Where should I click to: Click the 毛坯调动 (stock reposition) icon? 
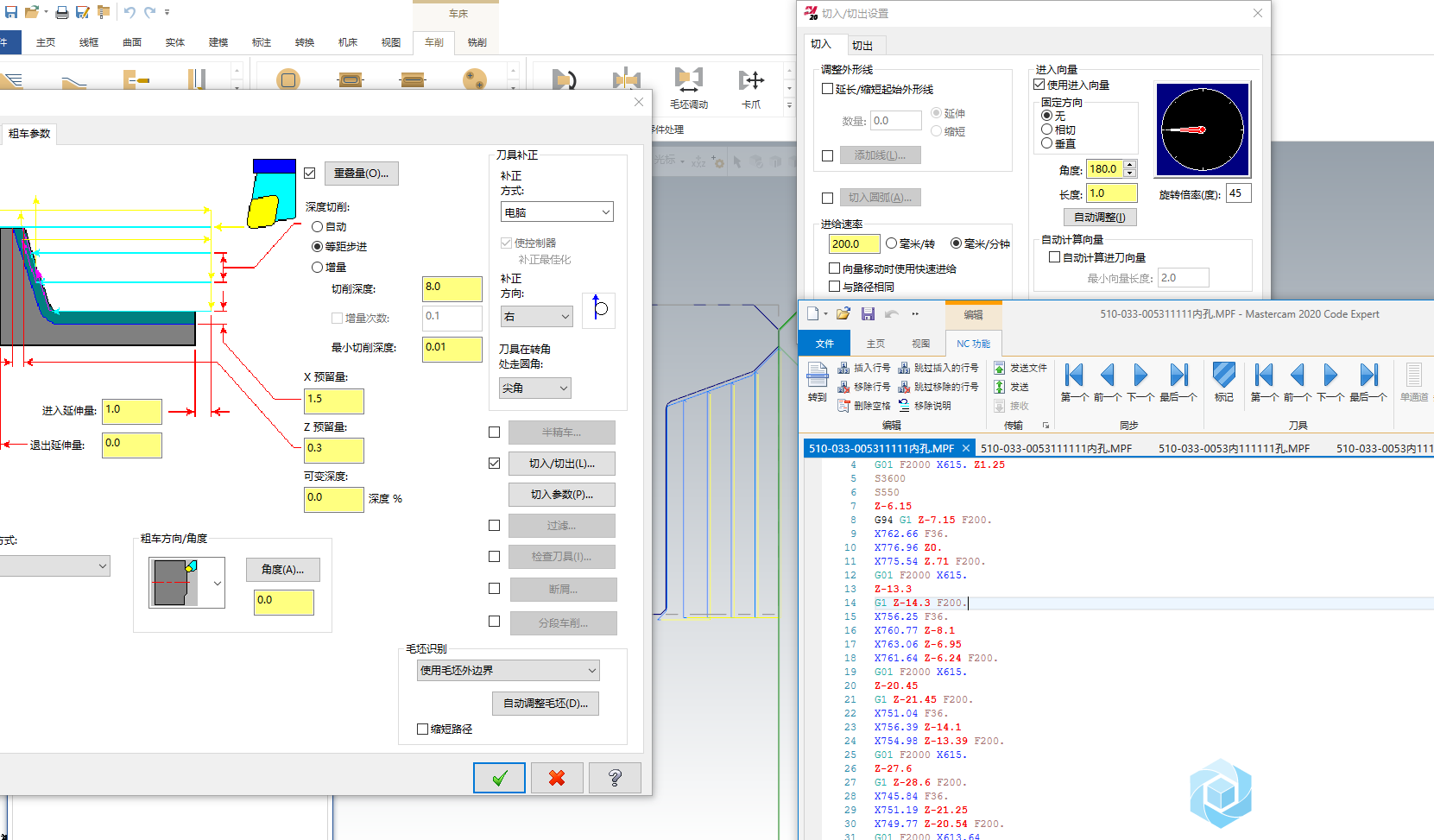[688, 88]
